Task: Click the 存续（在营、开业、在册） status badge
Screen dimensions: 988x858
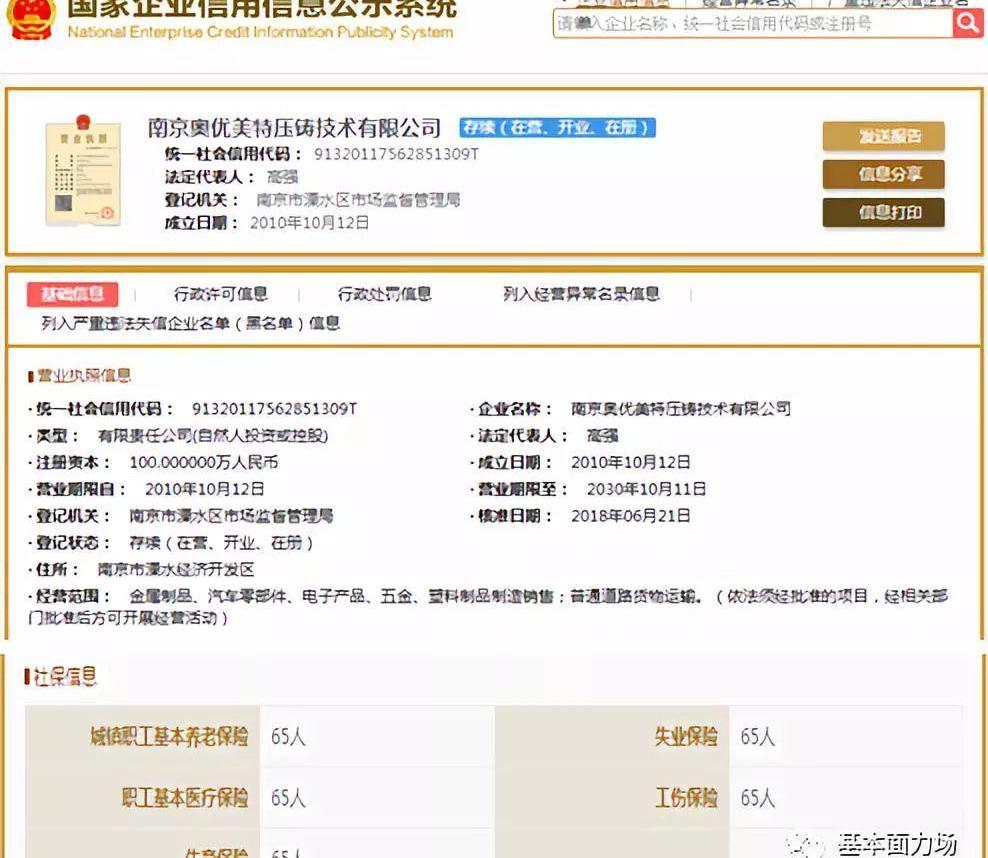Action: (557, 128)
